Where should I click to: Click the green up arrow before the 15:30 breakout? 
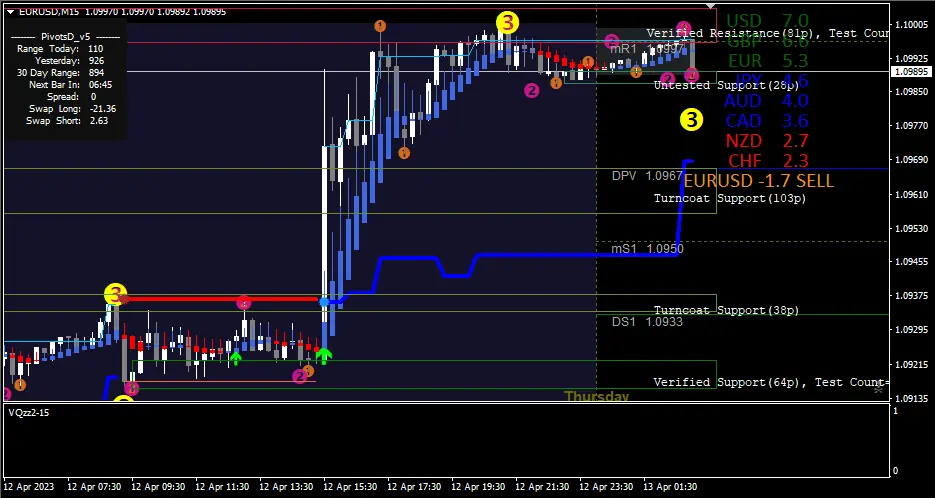click(x=323, y=357)
